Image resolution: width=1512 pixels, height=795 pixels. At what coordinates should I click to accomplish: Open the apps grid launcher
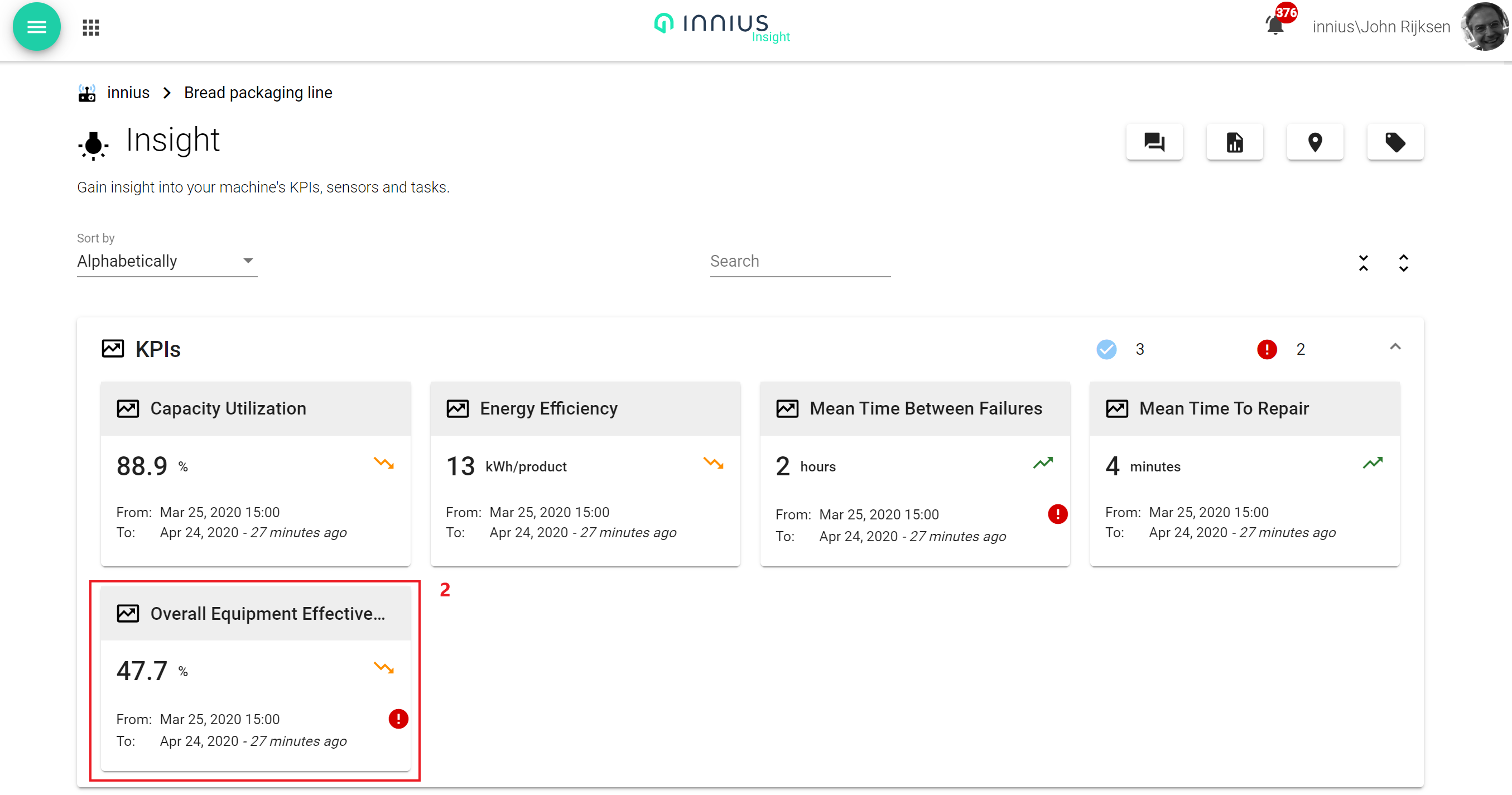(x=91, y=27)
